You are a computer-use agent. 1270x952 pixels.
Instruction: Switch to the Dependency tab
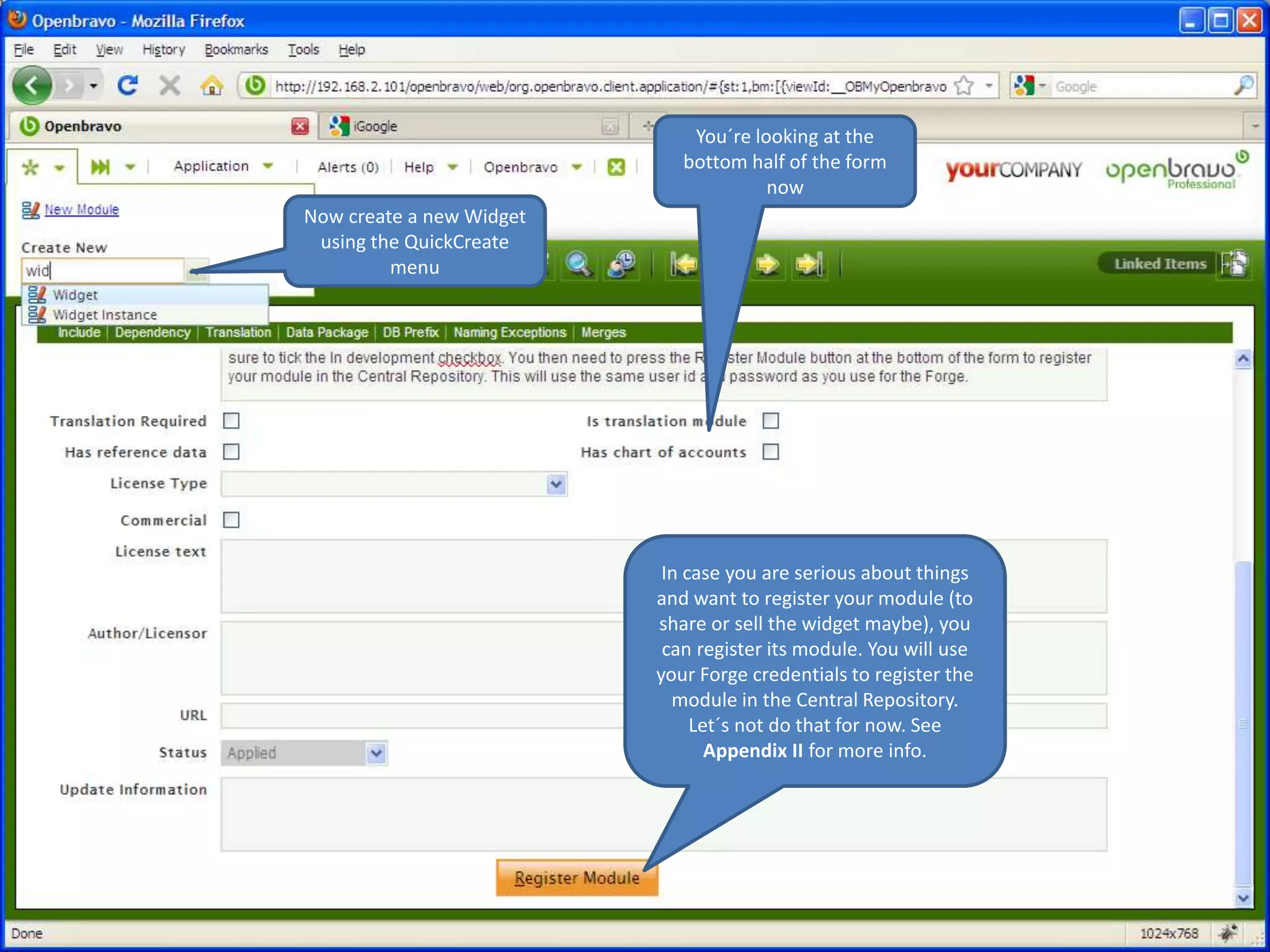click(153, 333)
